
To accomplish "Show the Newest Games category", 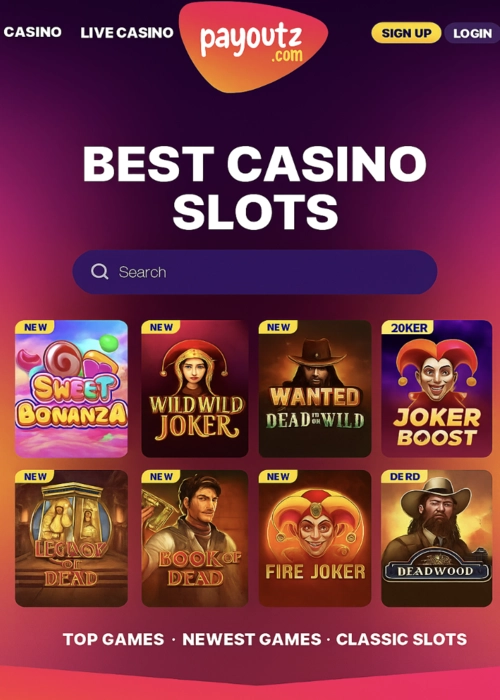I will pyautogui.click(x=252, y=639).
